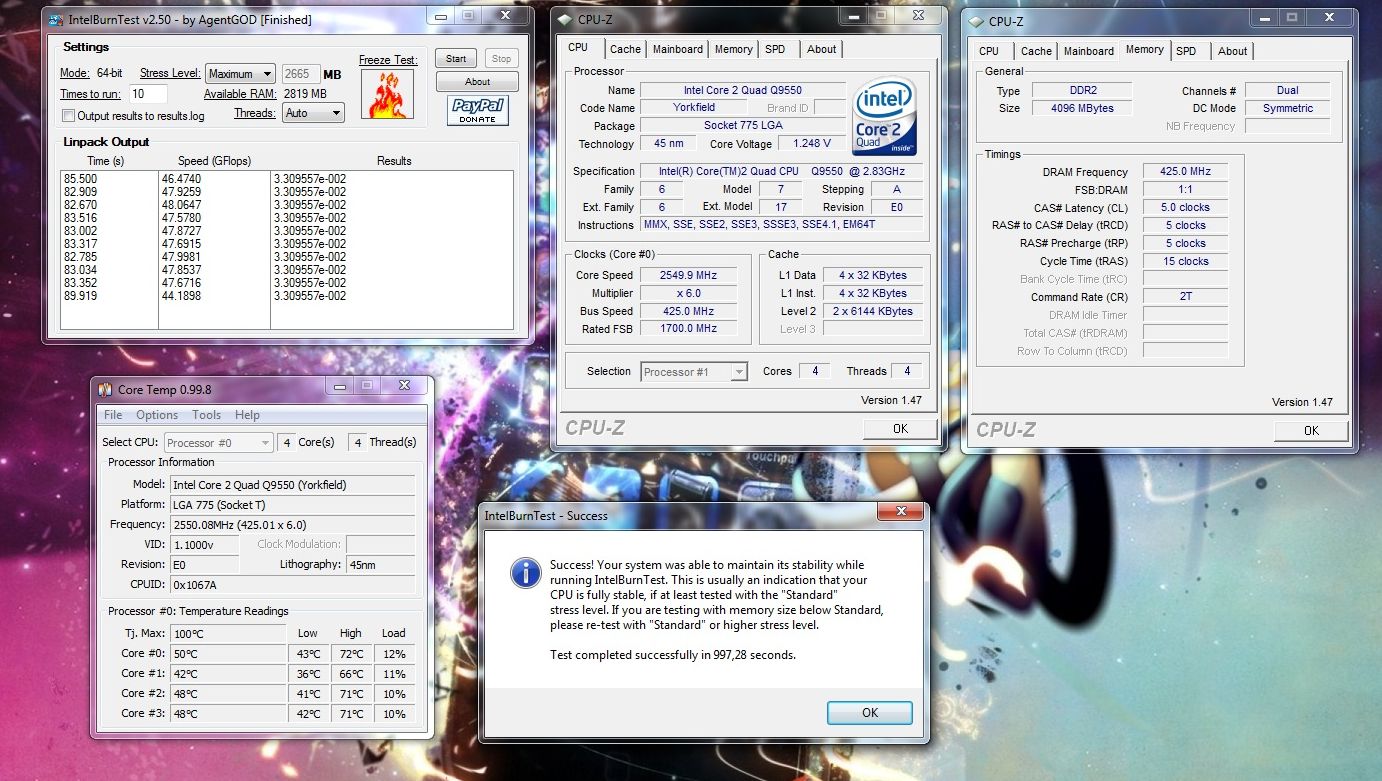The image size is (1382, 781).
Task: Open the File menu in Core Temp
Action: click(x=113, y=415)
